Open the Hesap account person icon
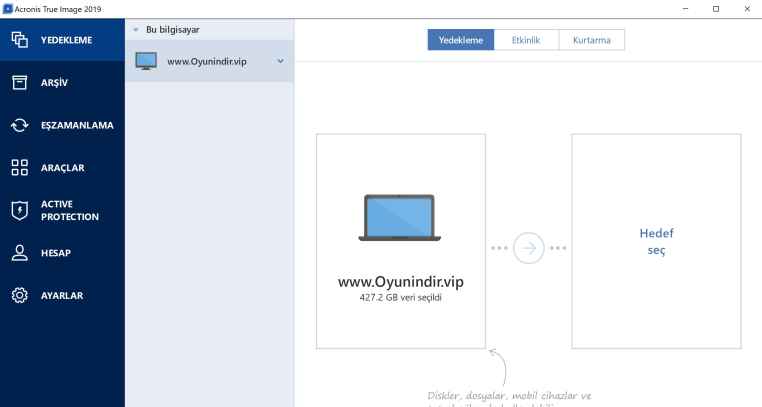The width and height of the screenshot is (762, 407). 19,253
